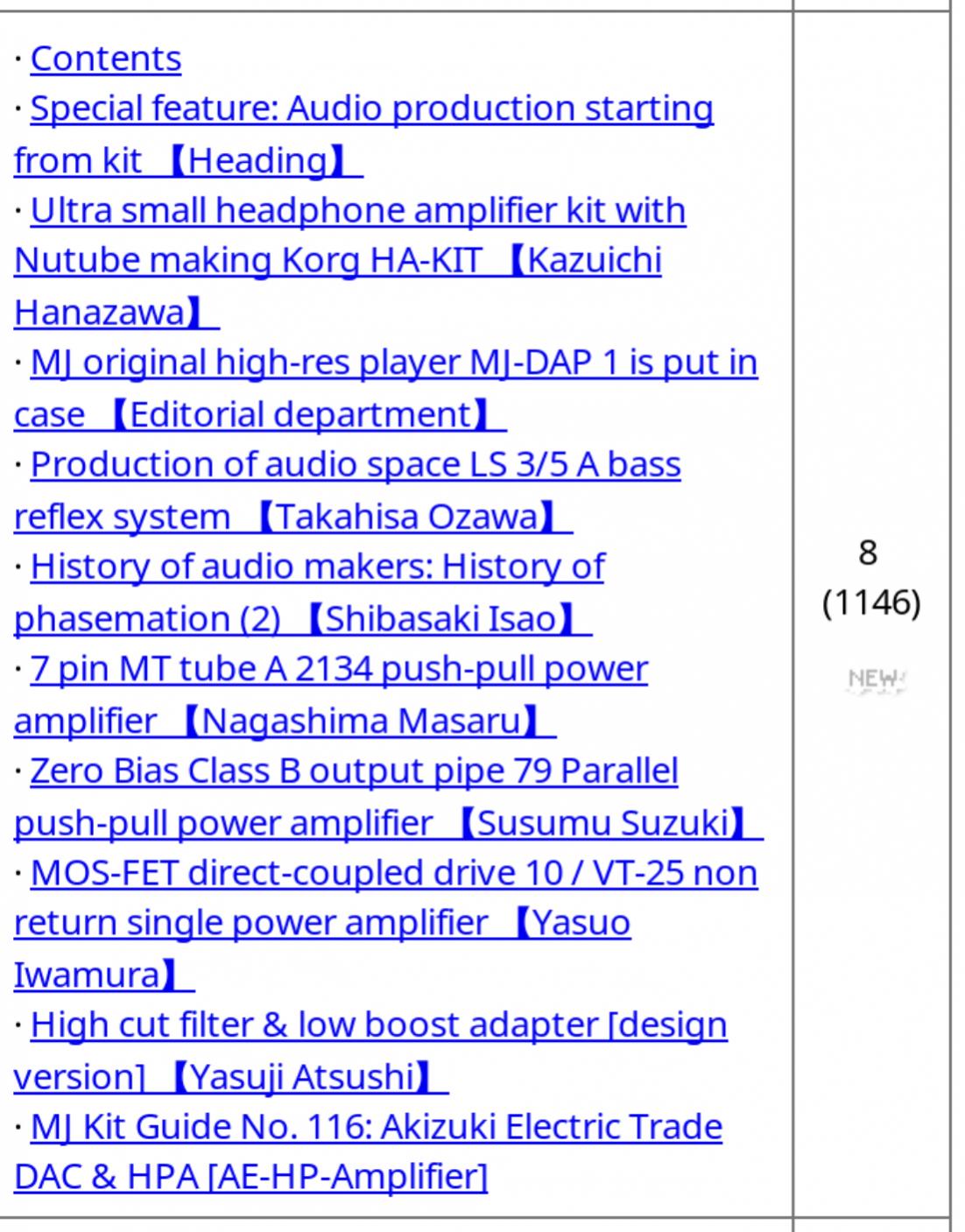
Task: Click Nutube making Korg HA-KIT link line
Action: click(338, 261)
